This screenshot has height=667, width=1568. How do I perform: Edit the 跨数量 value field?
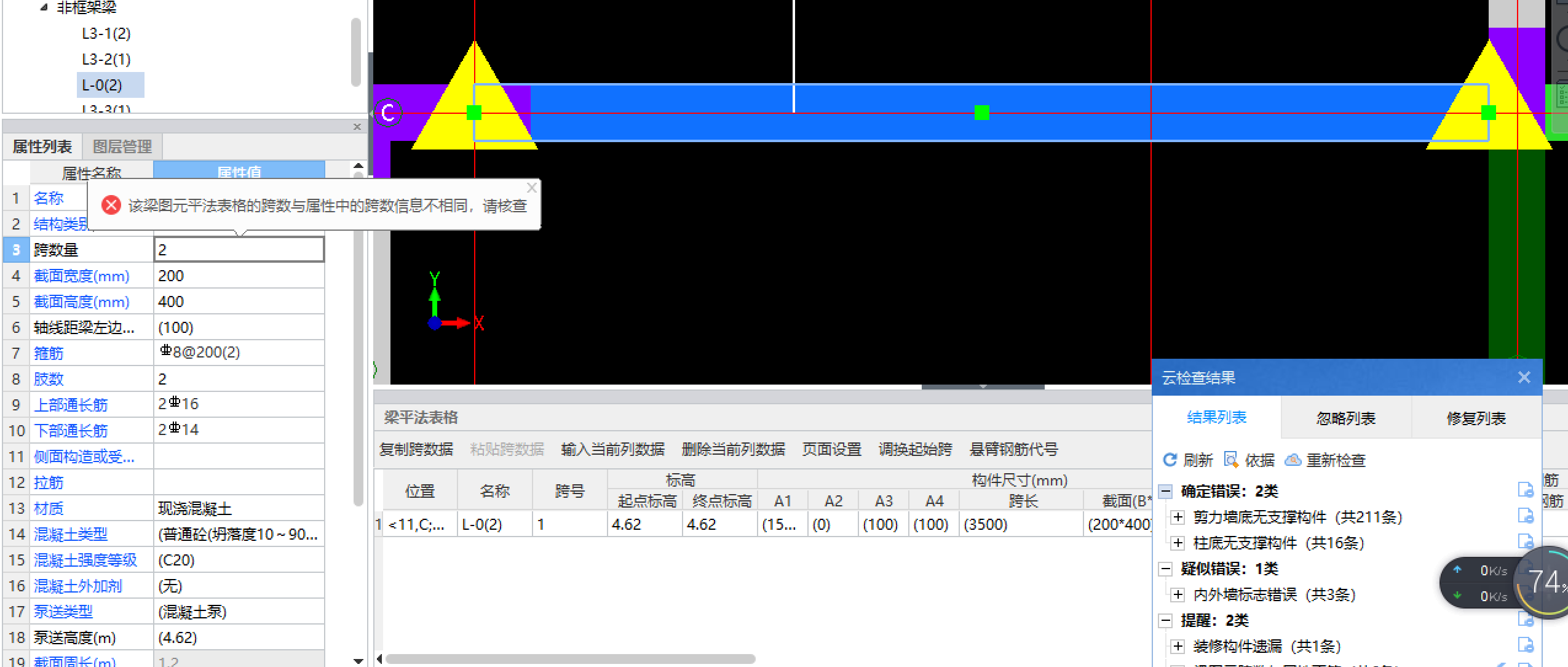[239, 250]
